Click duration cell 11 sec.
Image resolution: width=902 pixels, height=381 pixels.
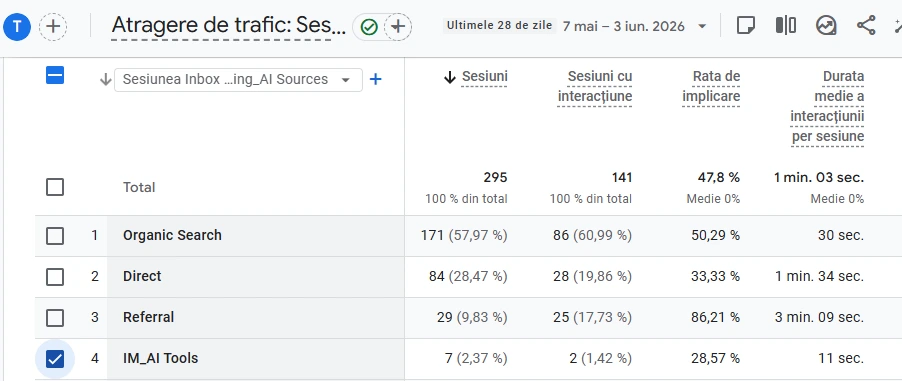click(841, 358)
